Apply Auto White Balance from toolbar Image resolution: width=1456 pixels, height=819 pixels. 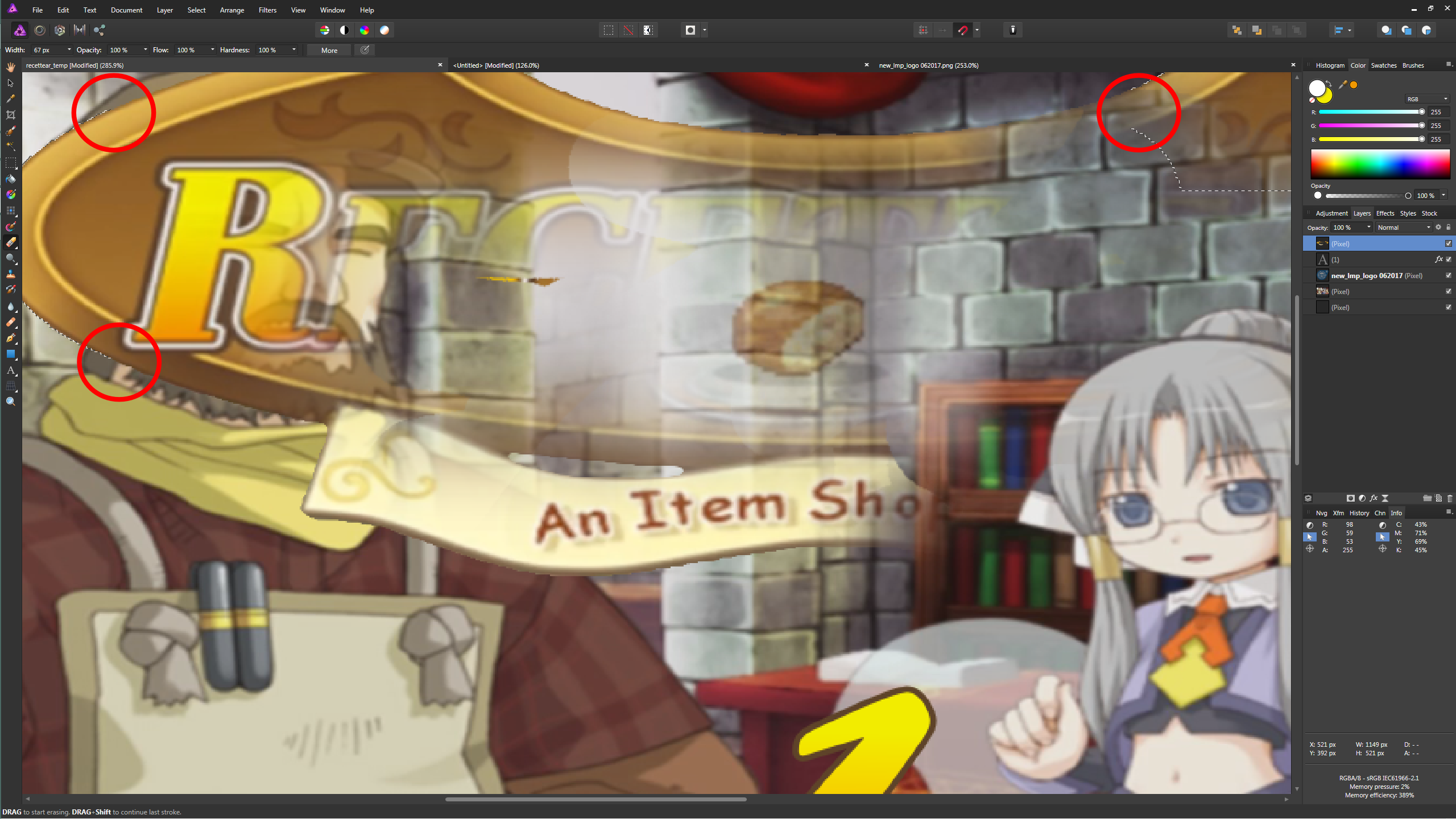[384, 30]
